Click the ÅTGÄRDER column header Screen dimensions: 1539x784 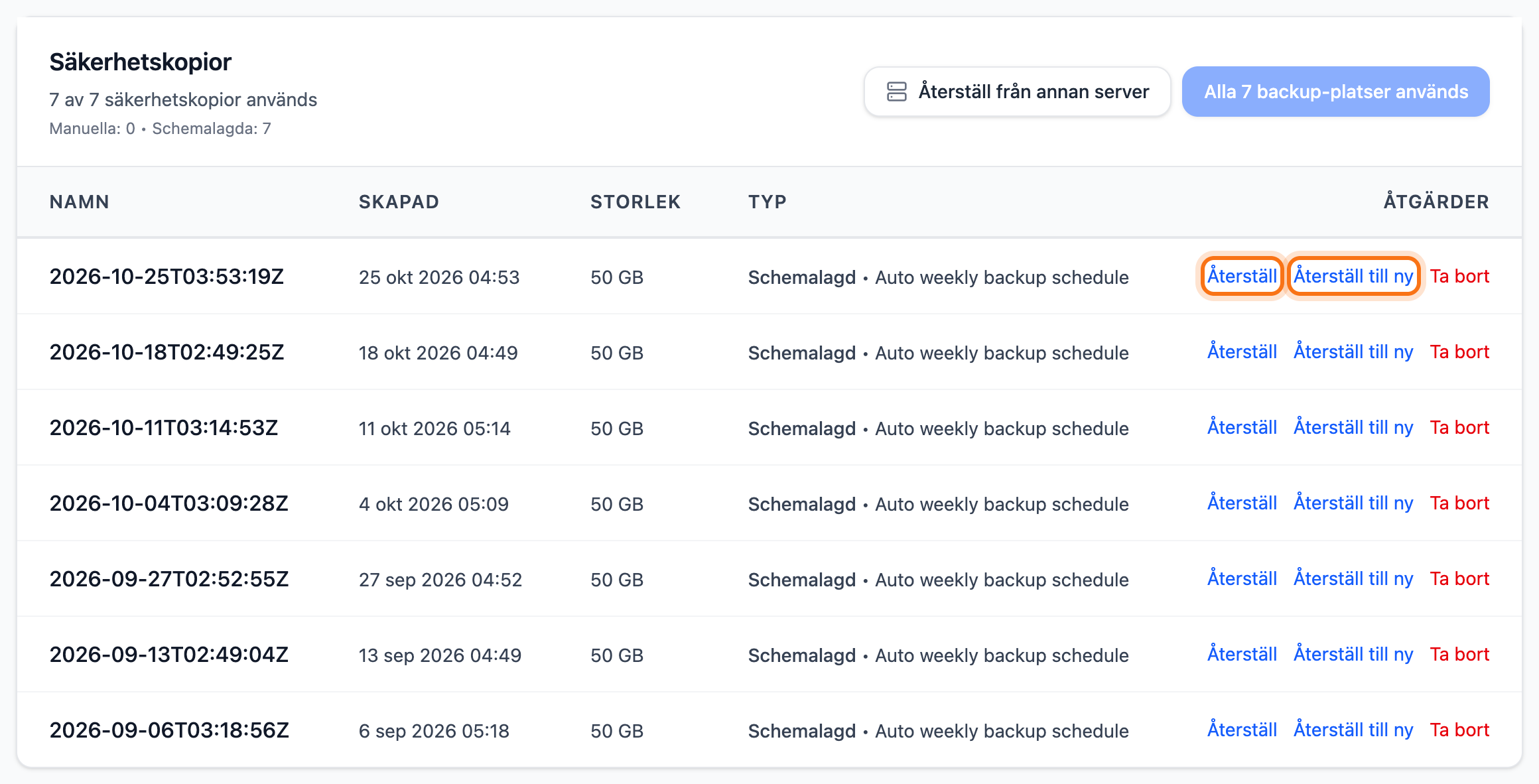coord(1436,202)
